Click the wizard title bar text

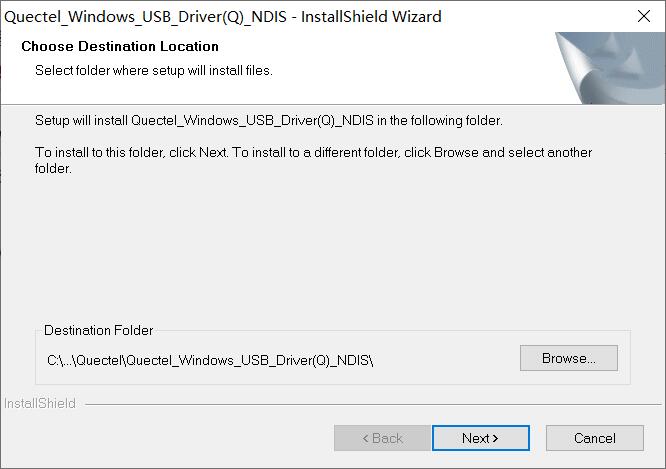pos(223,17)
